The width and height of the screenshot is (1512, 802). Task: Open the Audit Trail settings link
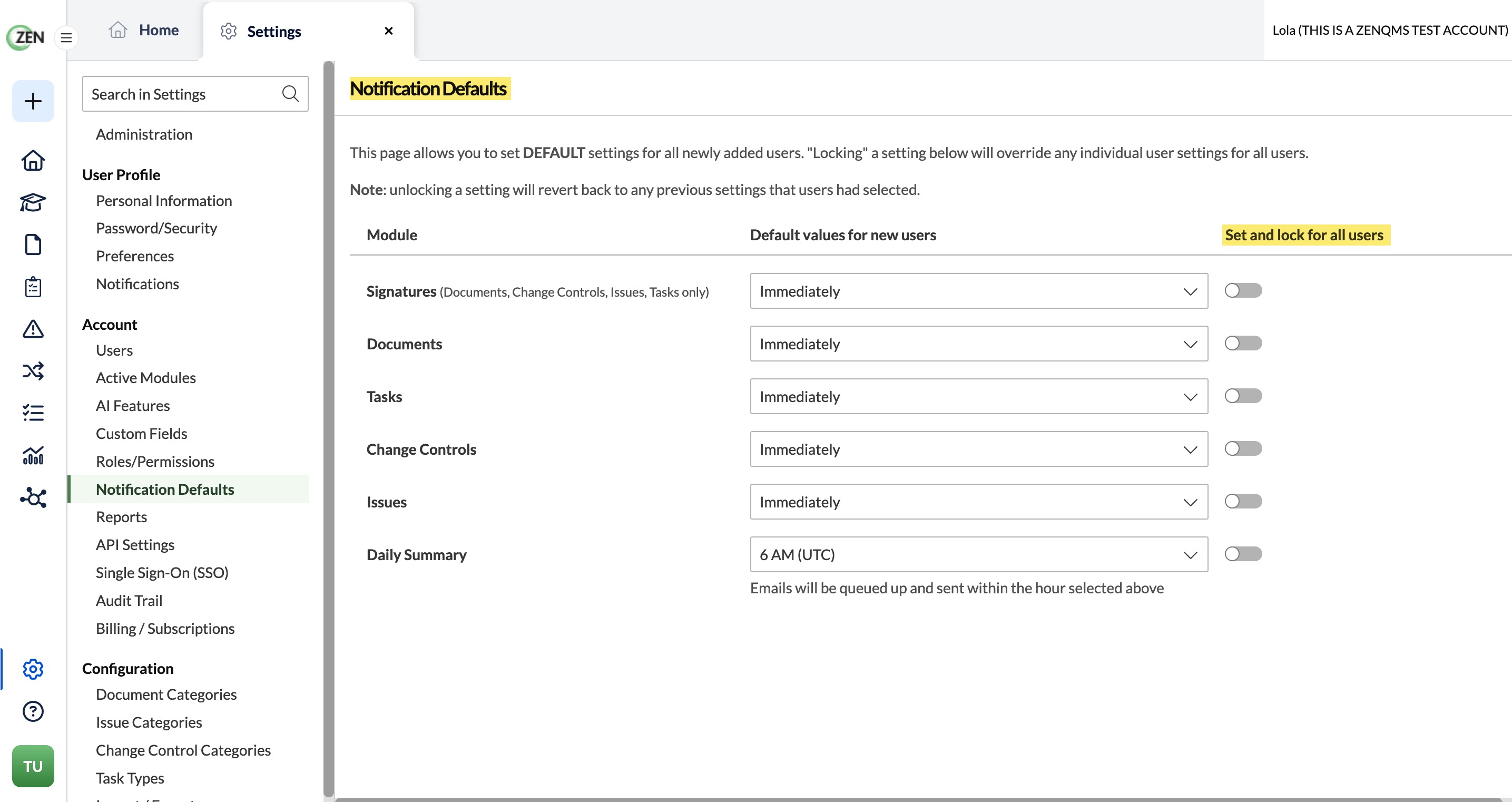click(129, 601)
